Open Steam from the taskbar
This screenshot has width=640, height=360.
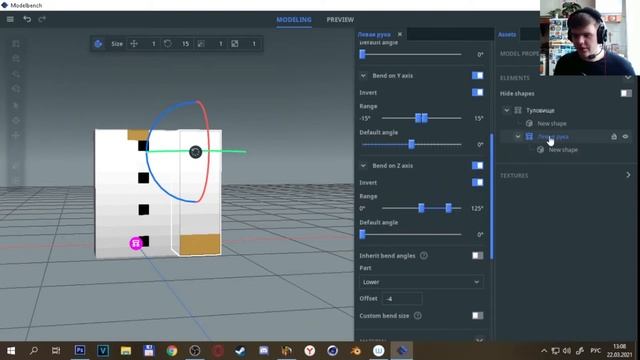click(x=240, y=350)
